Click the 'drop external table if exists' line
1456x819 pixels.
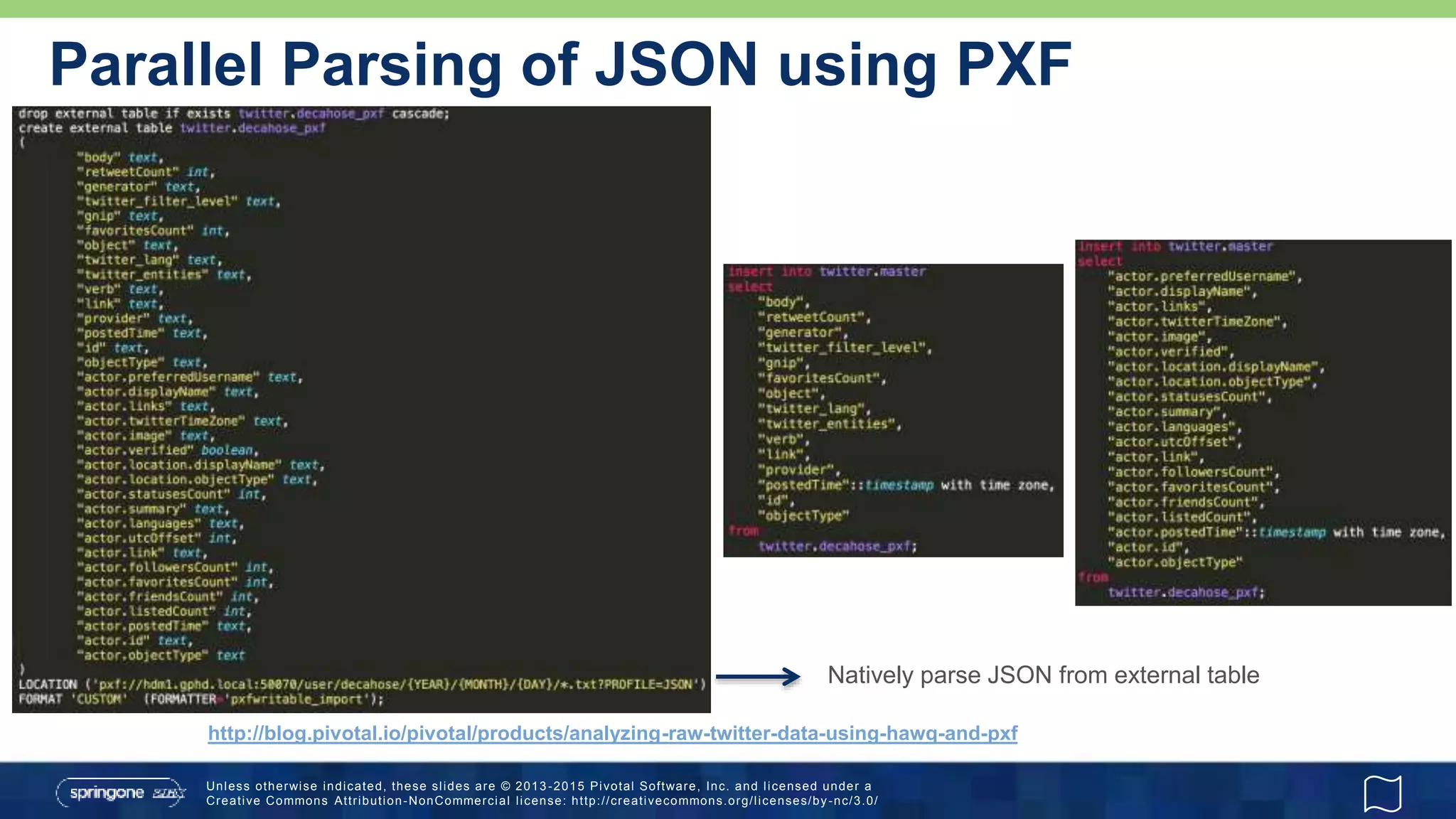234,114
